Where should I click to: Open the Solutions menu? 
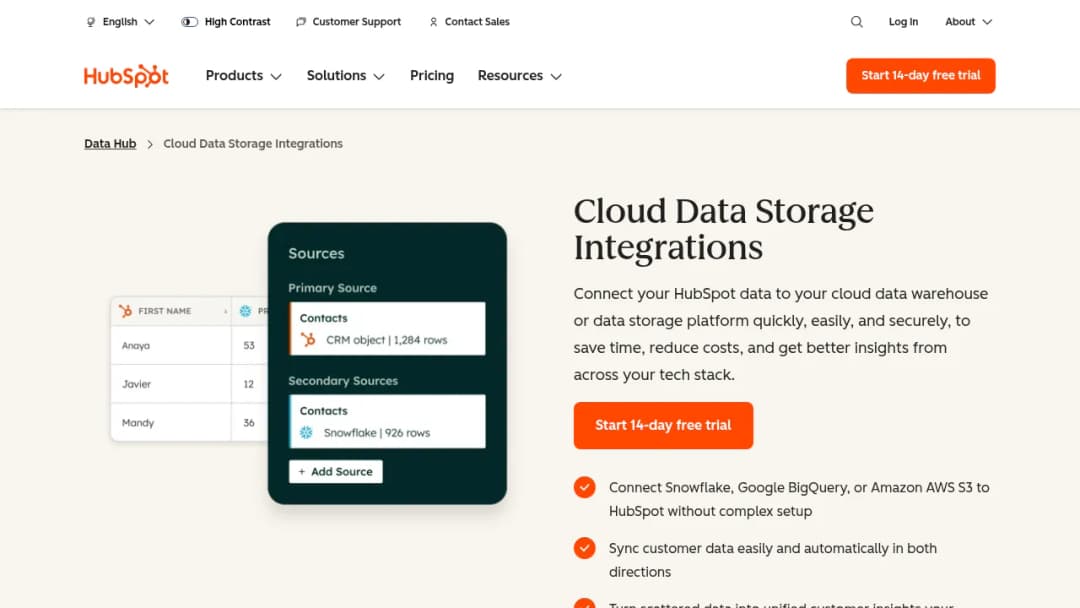[x=346, y=76]
